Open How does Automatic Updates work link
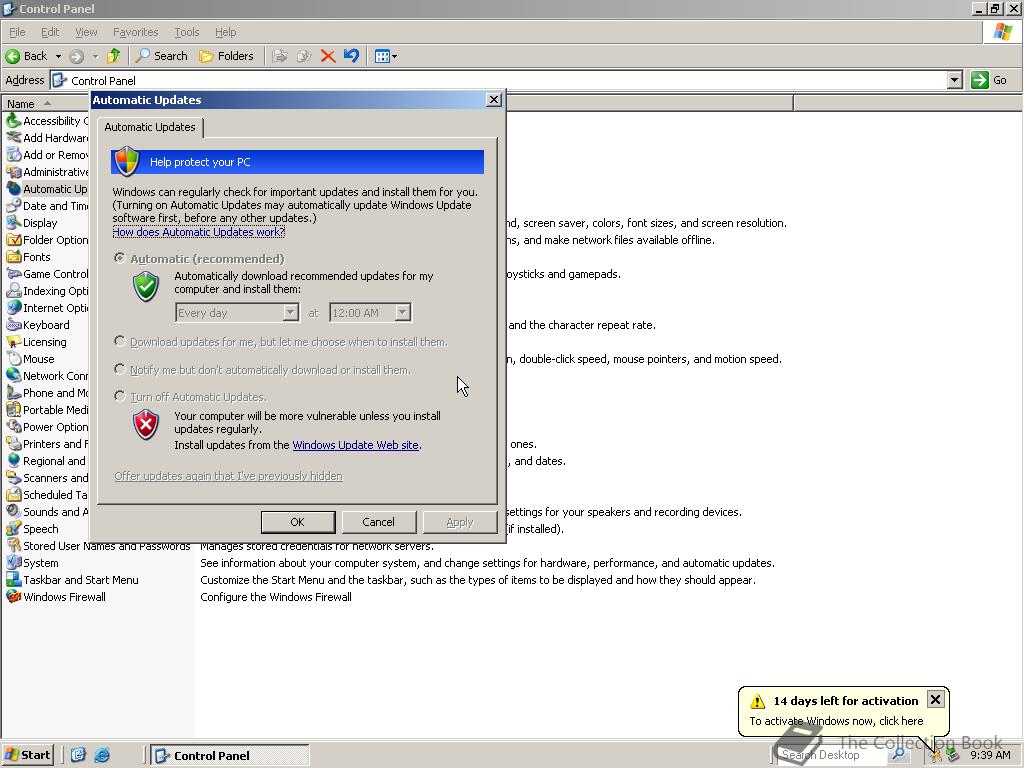The height and width of the screenshot is (768, 1024). pyautogui.click(x=199, y=232)
